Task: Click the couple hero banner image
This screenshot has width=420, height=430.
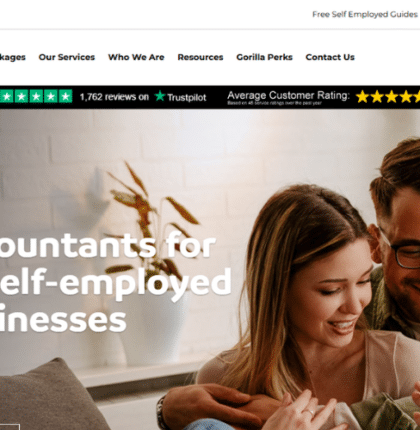Action: click(210, 269)
